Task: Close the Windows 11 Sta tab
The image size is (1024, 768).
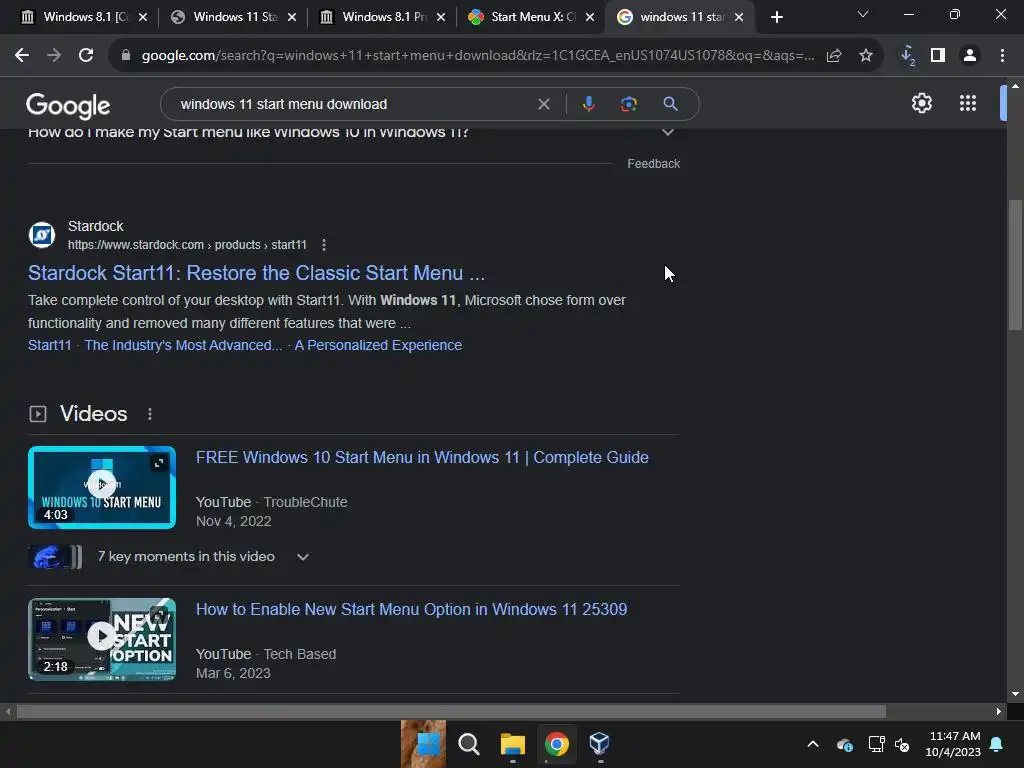Action: 292,17
